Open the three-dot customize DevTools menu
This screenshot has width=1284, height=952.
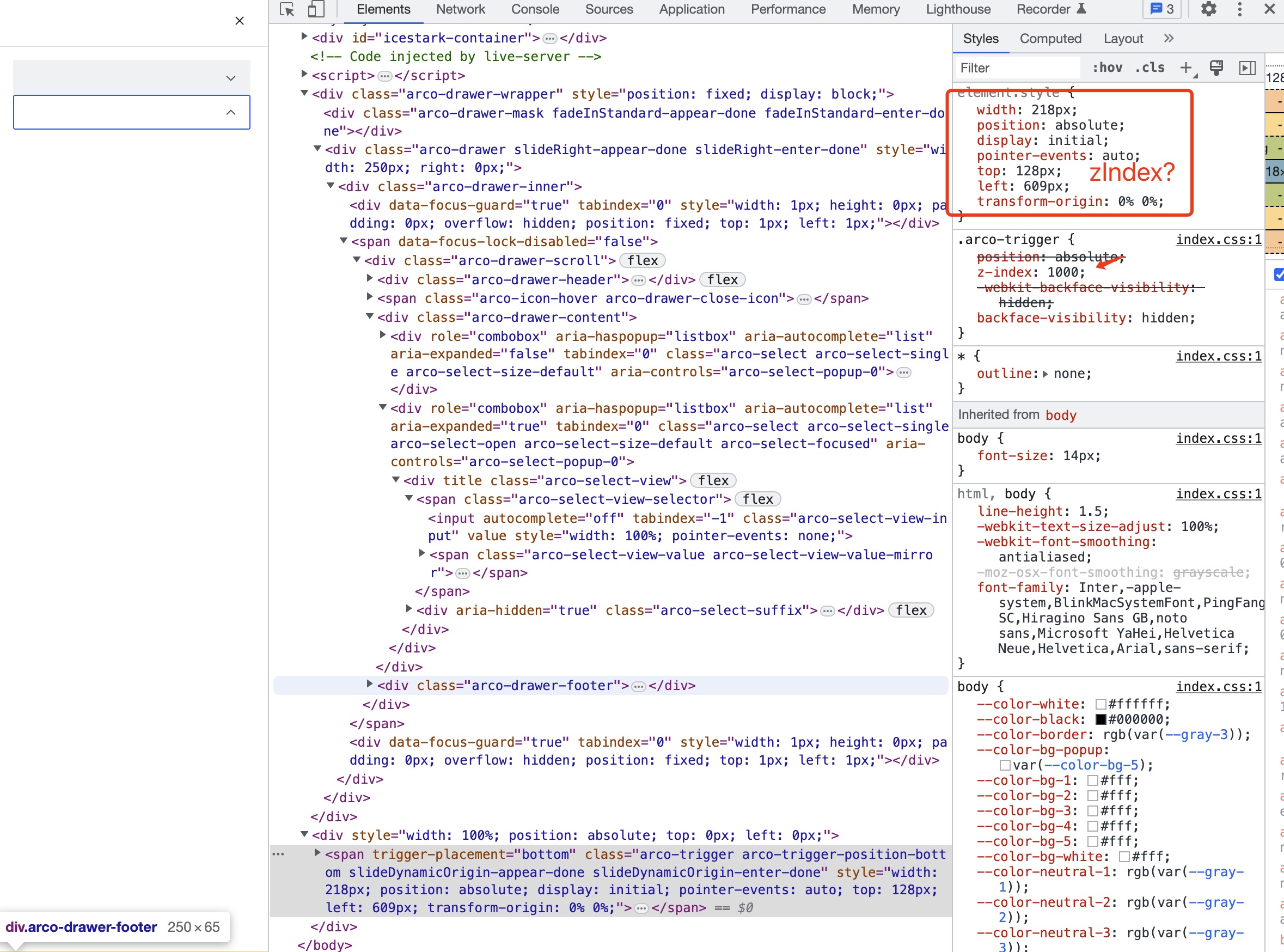click(1240, 9)
